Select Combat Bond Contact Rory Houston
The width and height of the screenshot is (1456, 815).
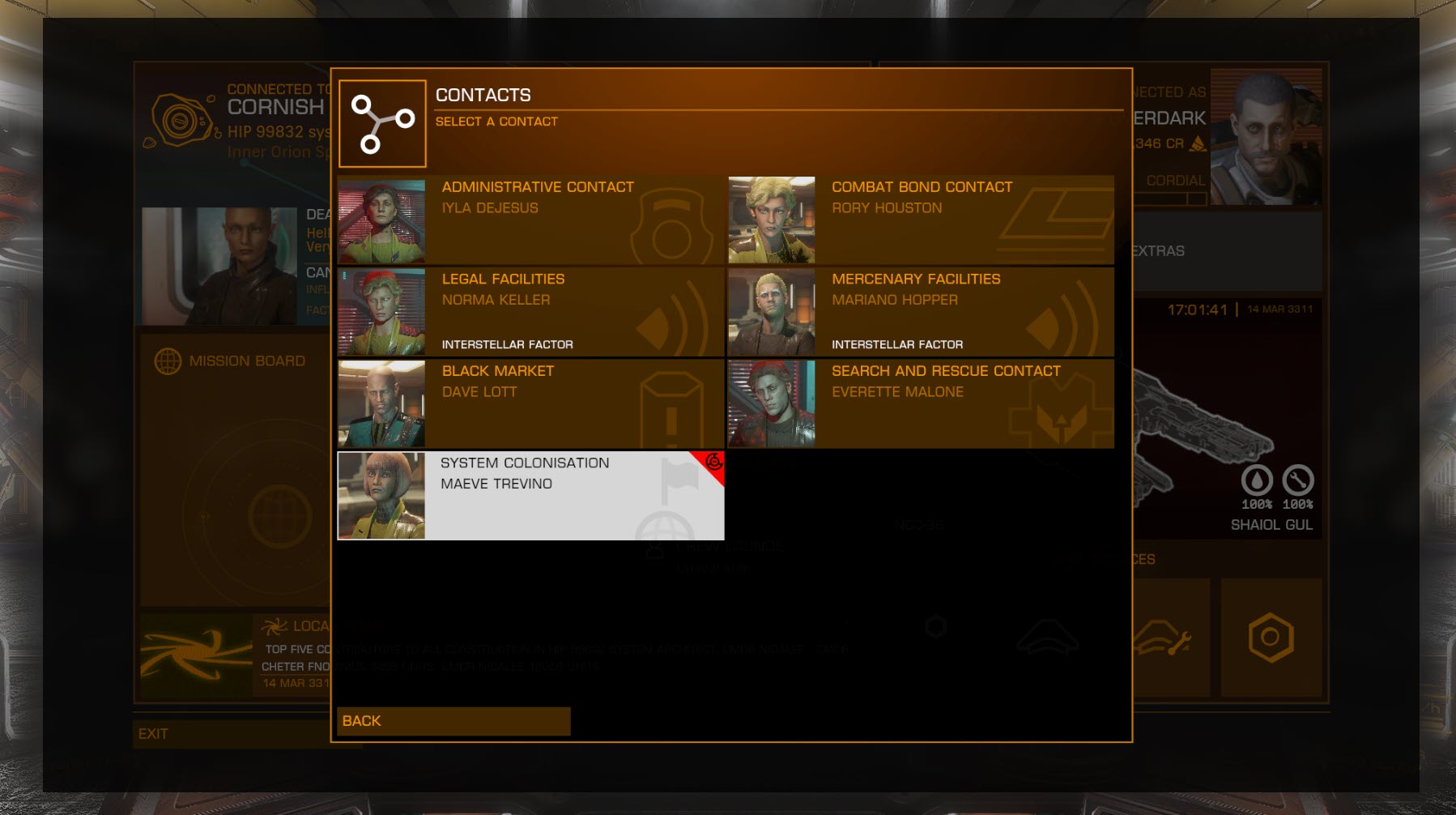[921, 220]
